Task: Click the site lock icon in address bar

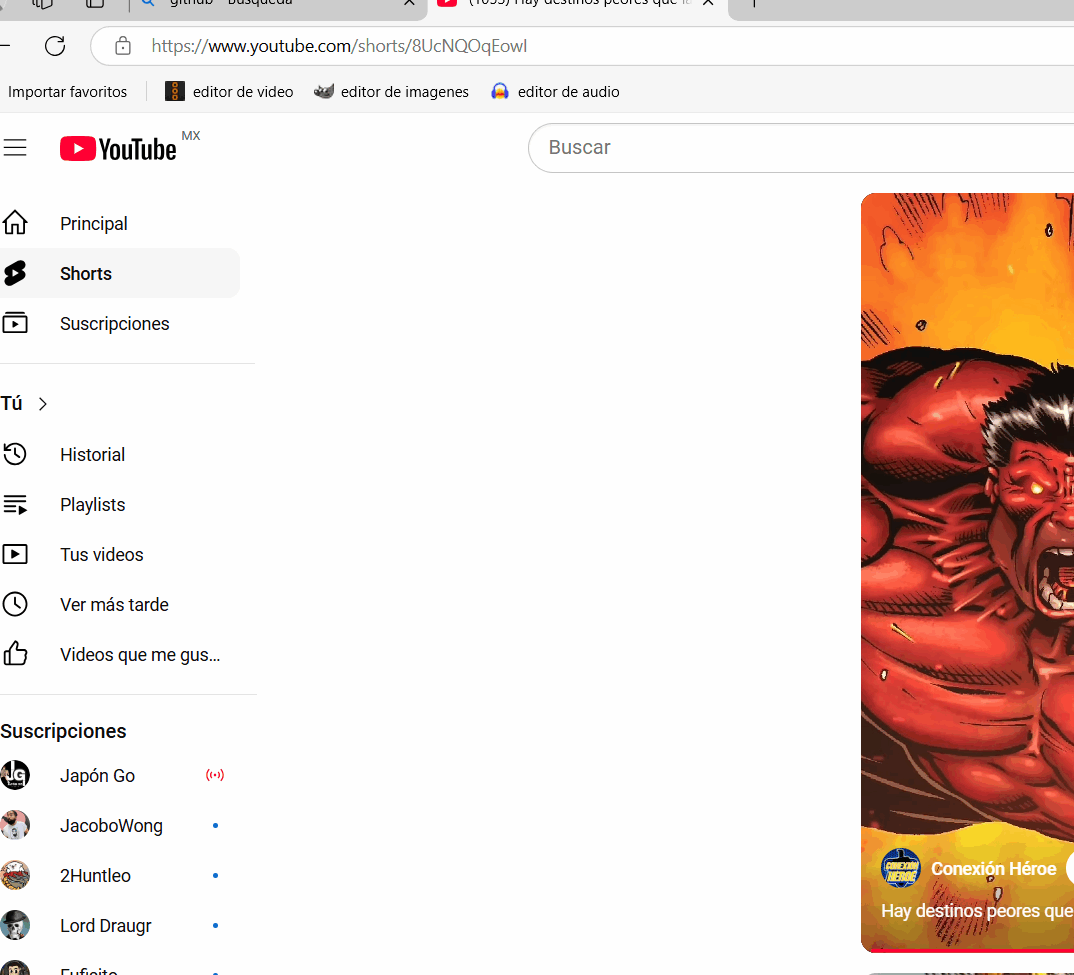Action: pyautogui.click(x=123, y=46)
